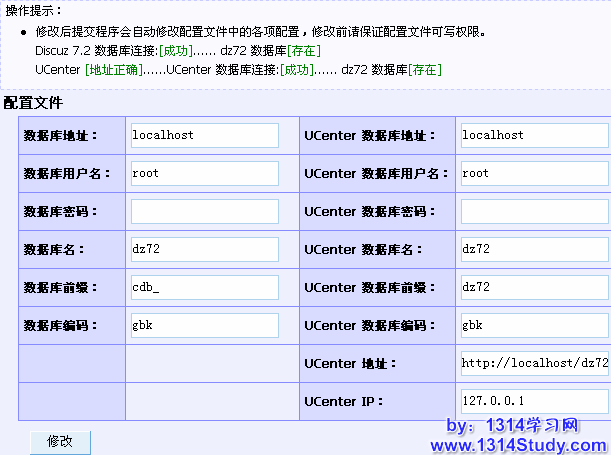Focus the 数据库地址 field containing localhost
The height and width of the screenshot is (455, 611).
tap(204, 135)
